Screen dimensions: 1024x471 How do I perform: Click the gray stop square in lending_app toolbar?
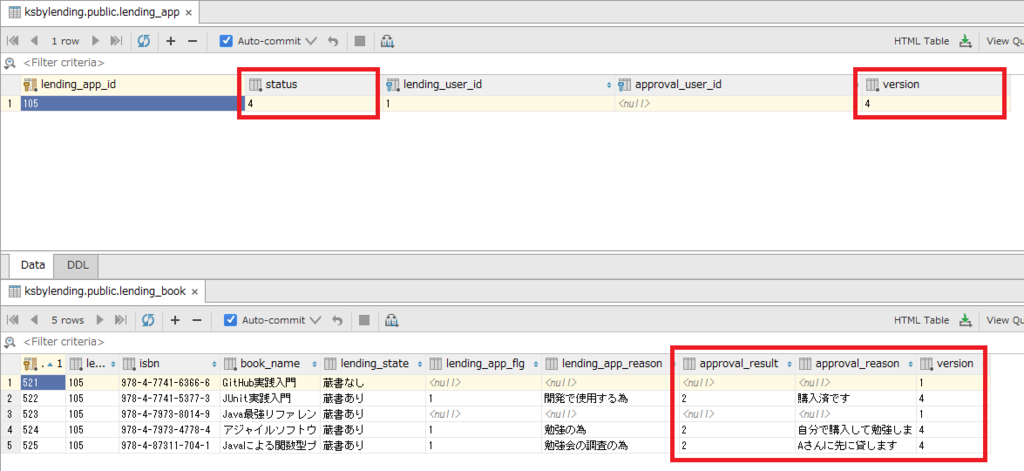click(360, 41)
